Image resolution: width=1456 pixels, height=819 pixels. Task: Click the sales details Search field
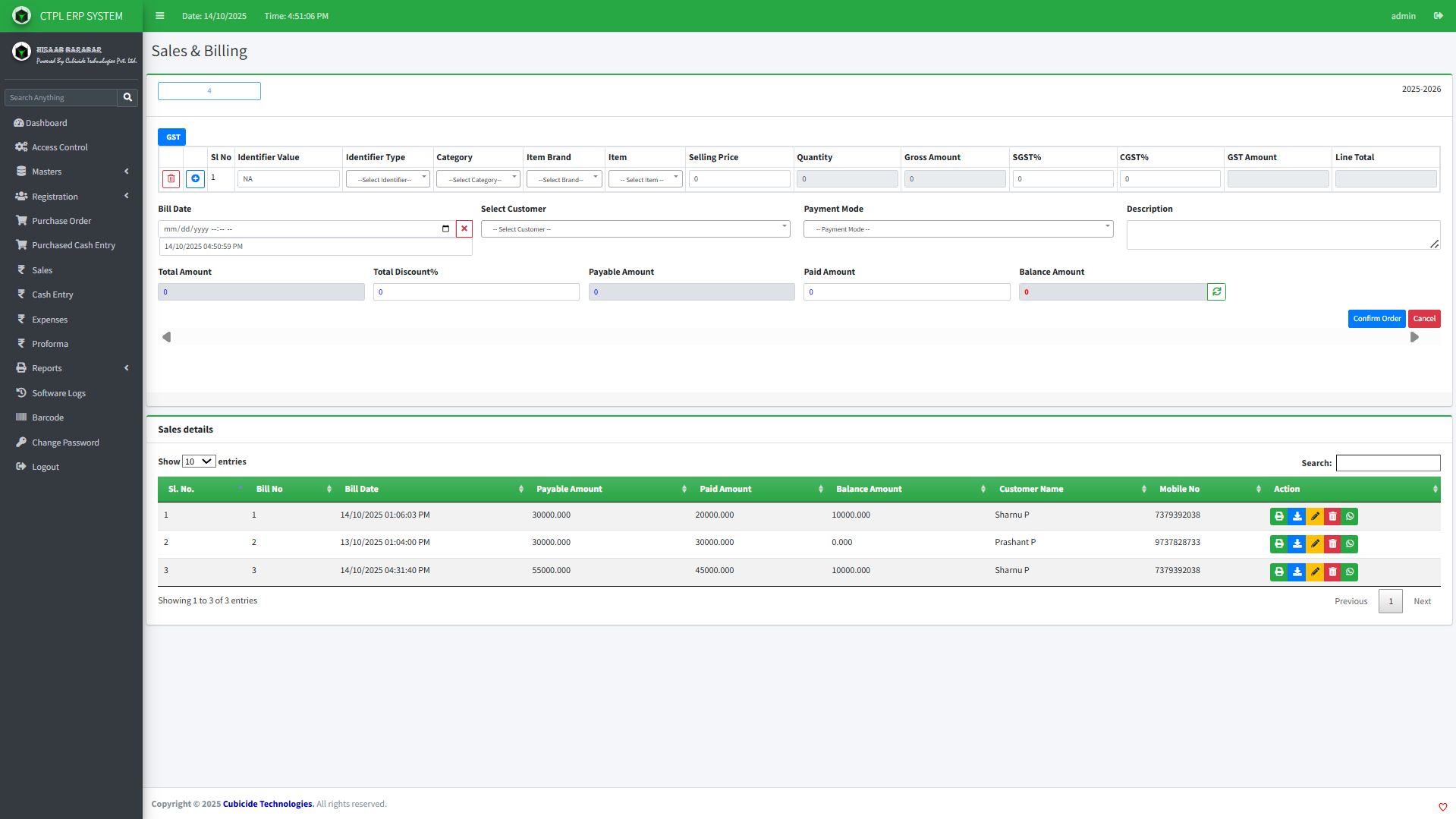pyautogui.click(x=1388, y=463)
